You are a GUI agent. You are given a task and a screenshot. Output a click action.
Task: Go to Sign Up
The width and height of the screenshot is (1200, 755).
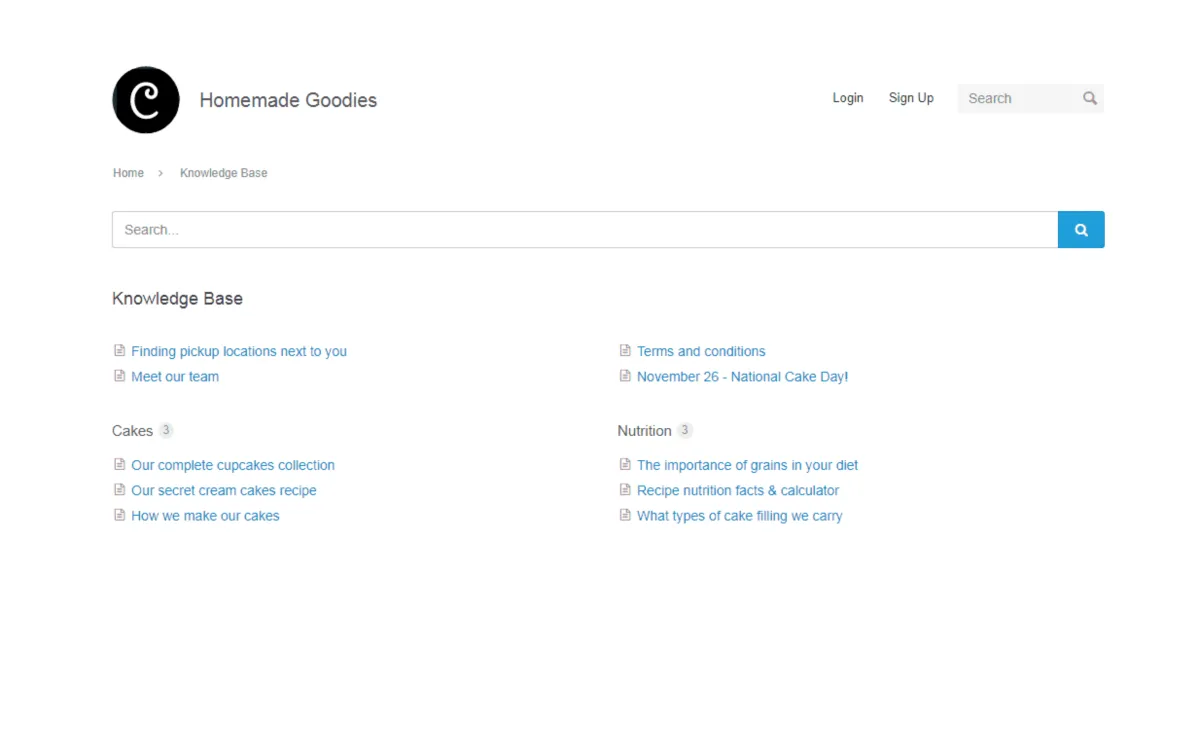click(x=911, y=98)
